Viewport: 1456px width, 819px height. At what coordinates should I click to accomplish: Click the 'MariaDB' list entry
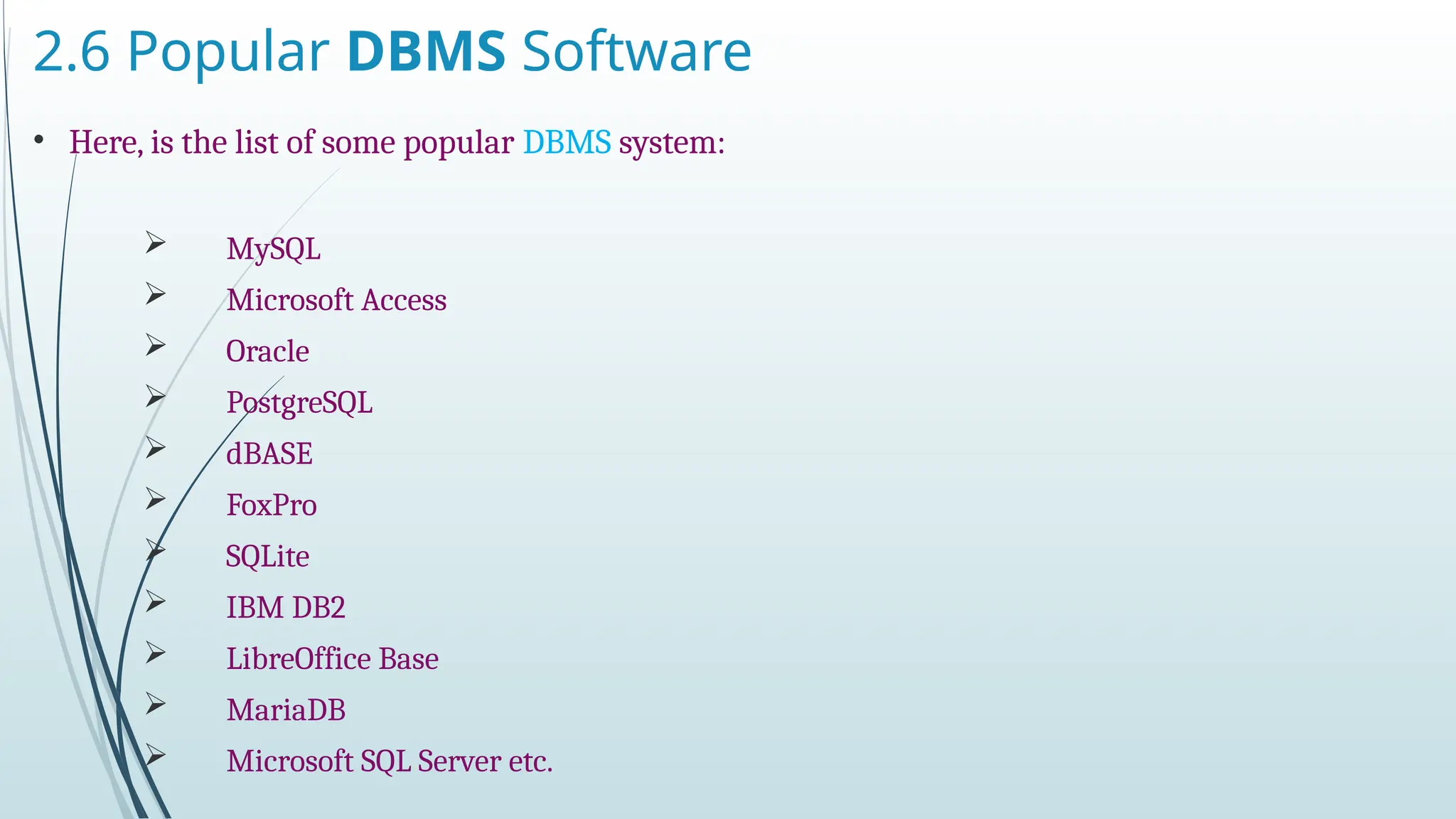point(286,710)
